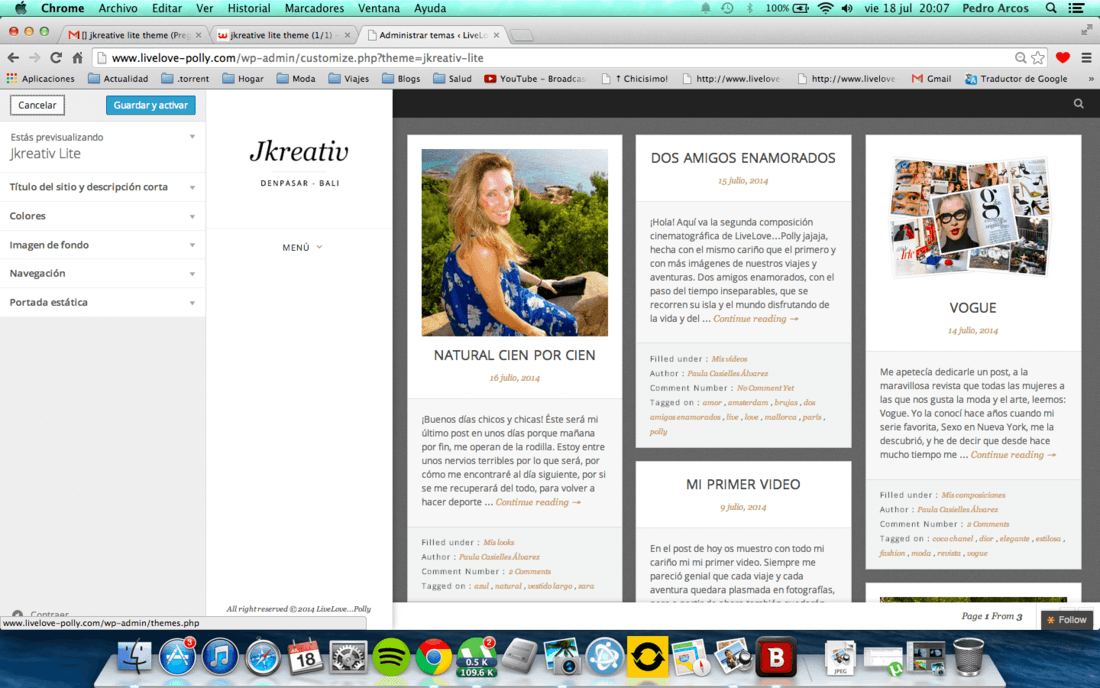Image resolution: width=1100 pixels, height=688 pixels.
Task: Follow the Continue reading link in the VOGUE post
Action: click(x=1013, y=455)
